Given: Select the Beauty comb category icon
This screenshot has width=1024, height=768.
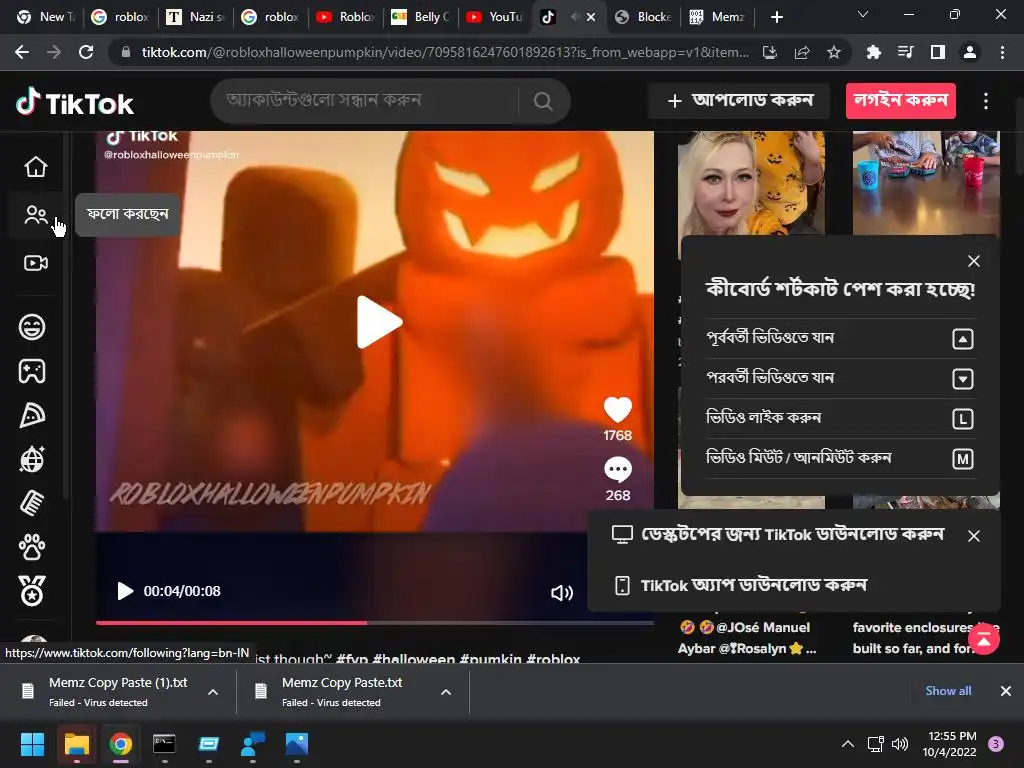Looking at the screenshot, I should (x=32, y=504).
